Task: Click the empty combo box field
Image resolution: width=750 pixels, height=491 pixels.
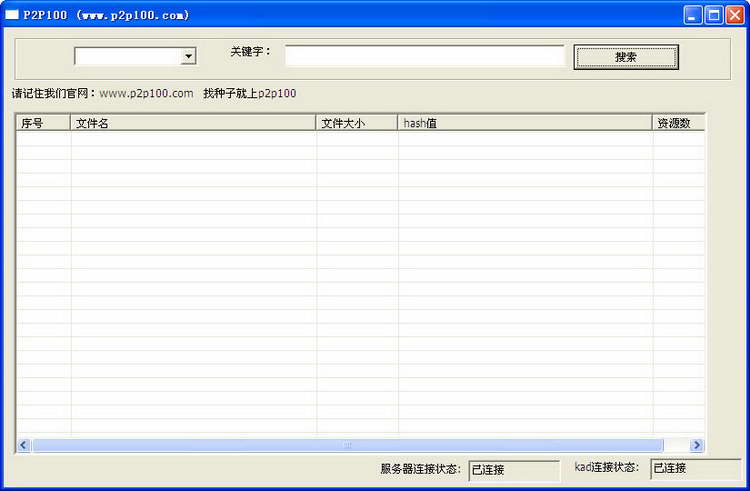Action: click(127, 57)
